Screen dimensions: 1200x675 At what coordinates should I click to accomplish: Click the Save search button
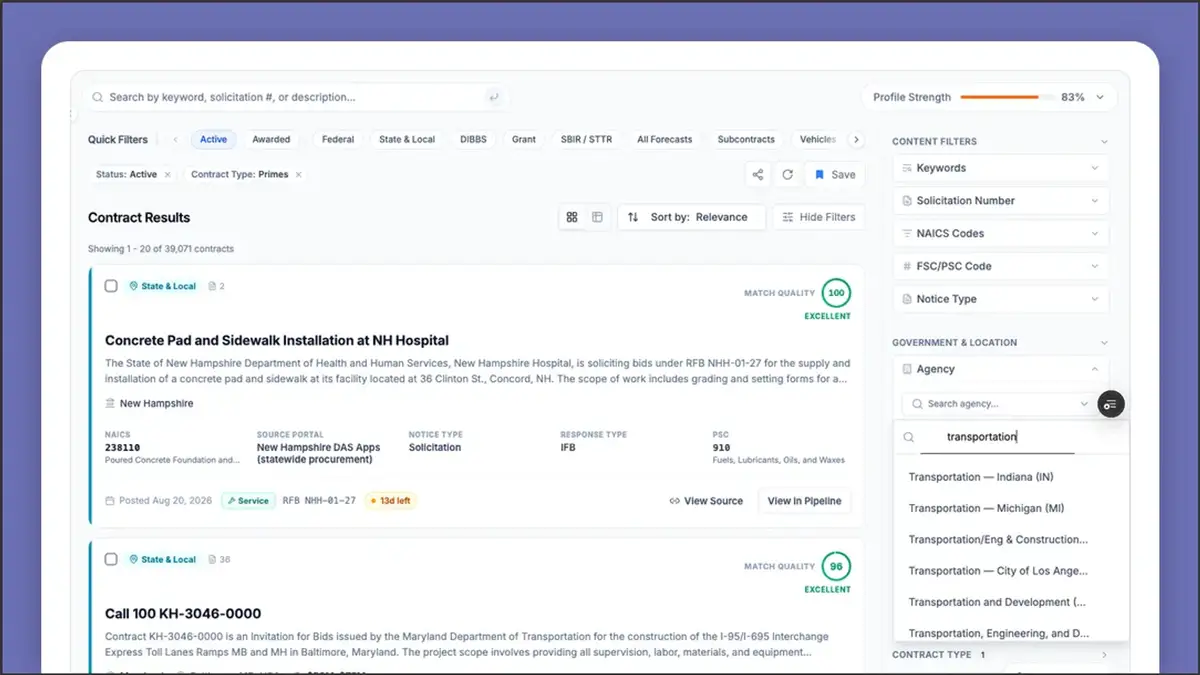(834, 174)
